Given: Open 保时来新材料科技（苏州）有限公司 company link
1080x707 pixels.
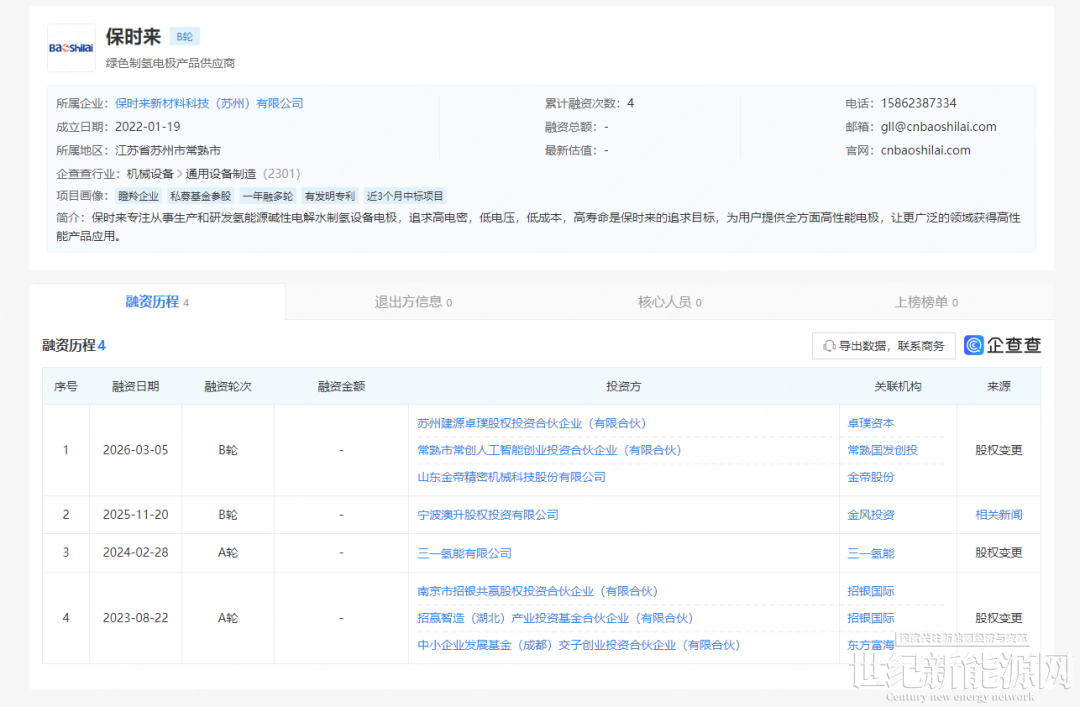Looking at the screenshot, I should click(x=209, y=103).
